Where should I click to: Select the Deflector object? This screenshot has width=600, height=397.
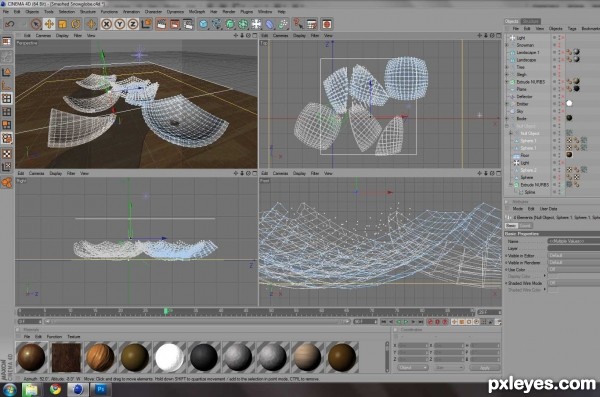click(x=524, y=96)
